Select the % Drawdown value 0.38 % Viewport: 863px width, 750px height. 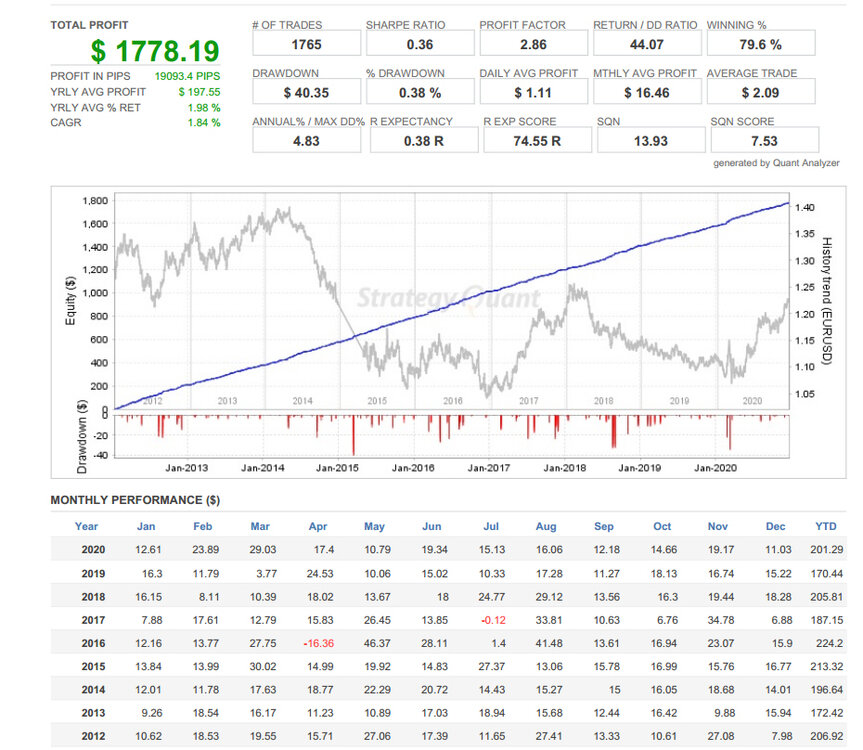[420, 93]
